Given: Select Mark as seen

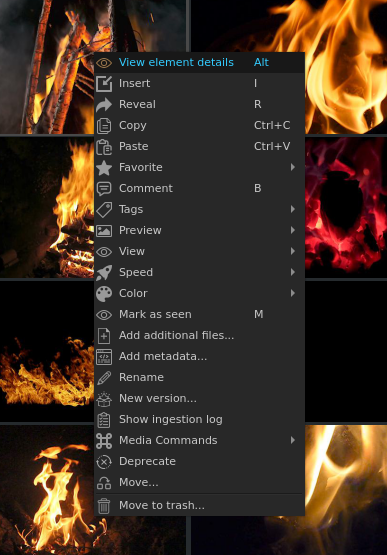Looking at the screenshot, I should [199, 314].
